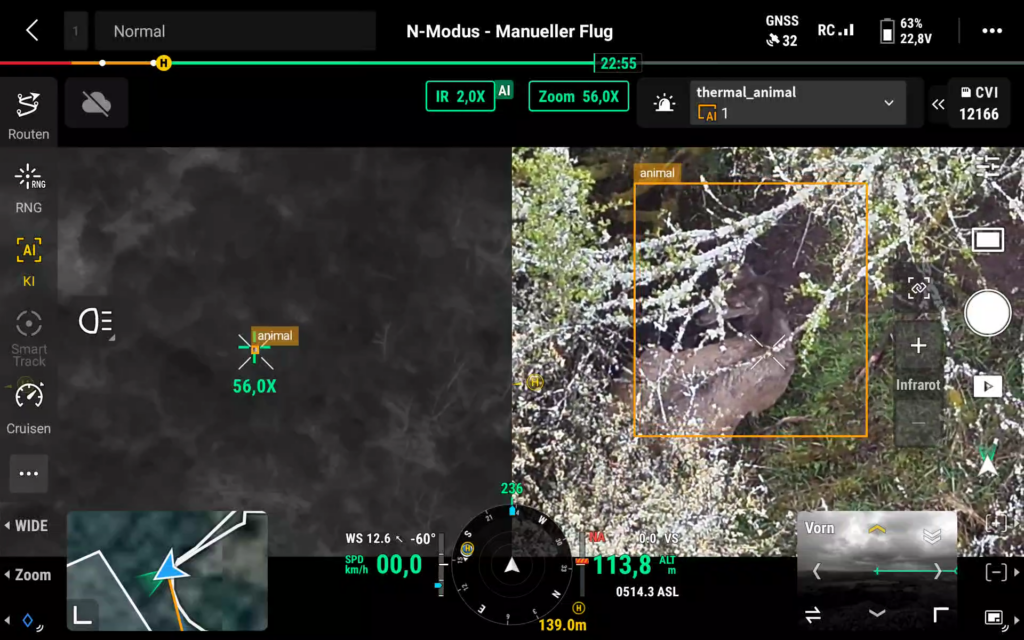Open the three-dot more tools button in sidebar
This screenshot has width=1024, height=640.
[x=28, y=473]
